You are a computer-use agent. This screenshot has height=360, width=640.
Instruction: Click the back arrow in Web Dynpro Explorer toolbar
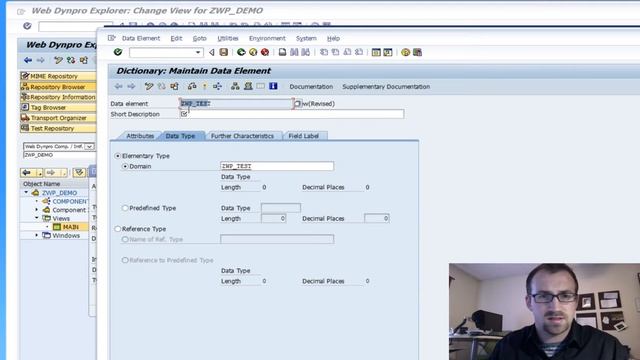coord(28,60)
